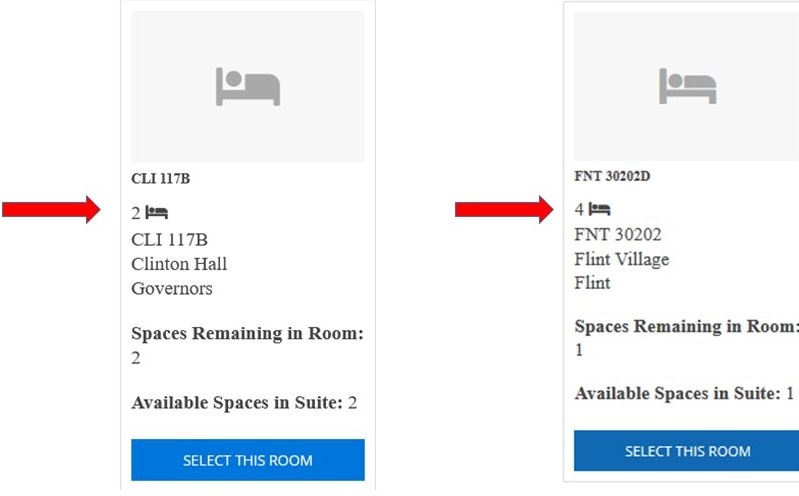Click the small bed icon beside the number 2

point(156,212)
